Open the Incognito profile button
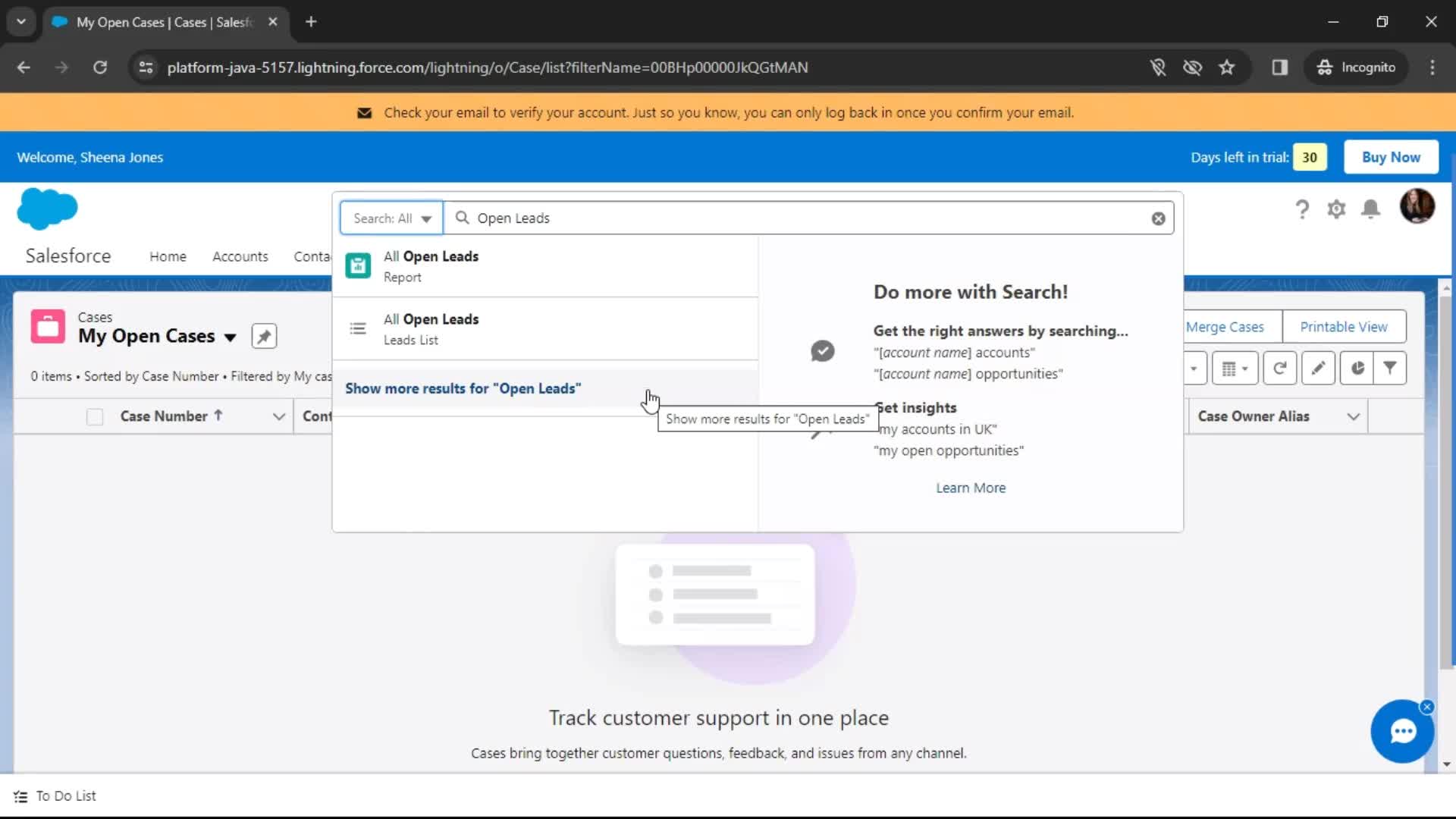Viewport: 1456px width, 819px height. pos(1357,67)
